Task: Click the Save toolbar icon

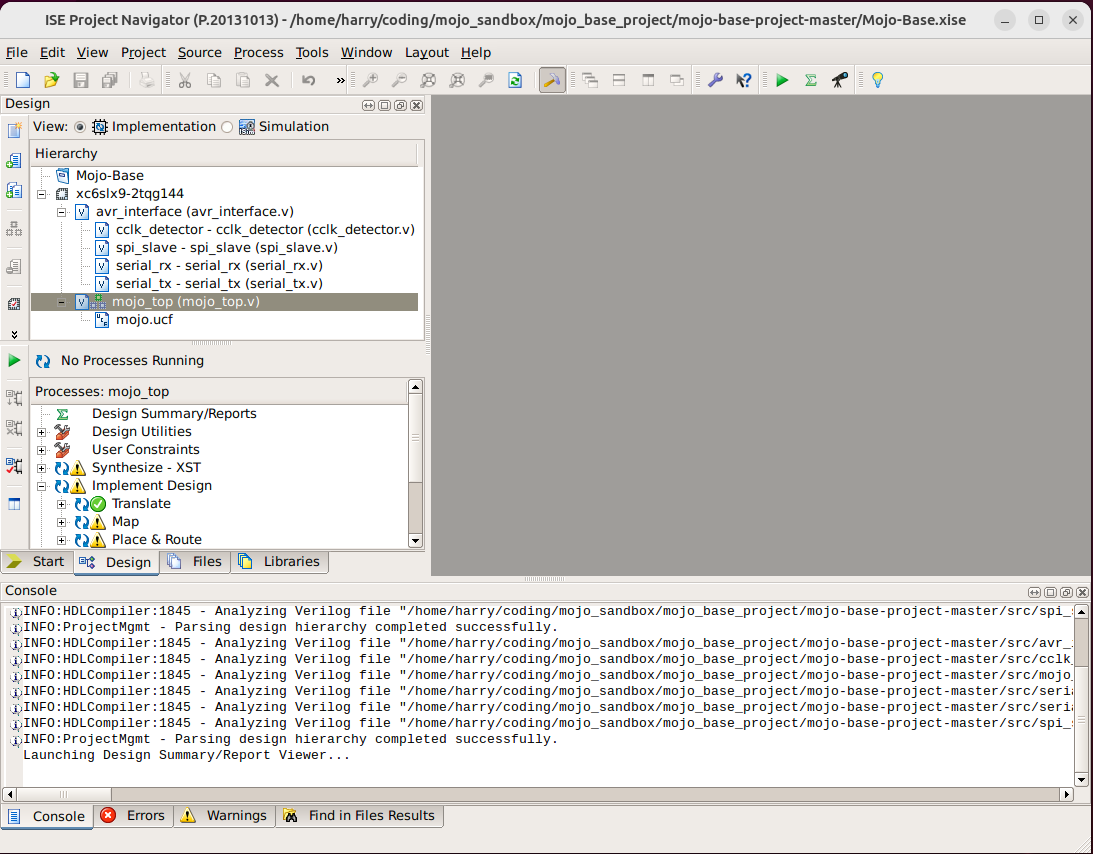Action: click(x=81, y=80)
